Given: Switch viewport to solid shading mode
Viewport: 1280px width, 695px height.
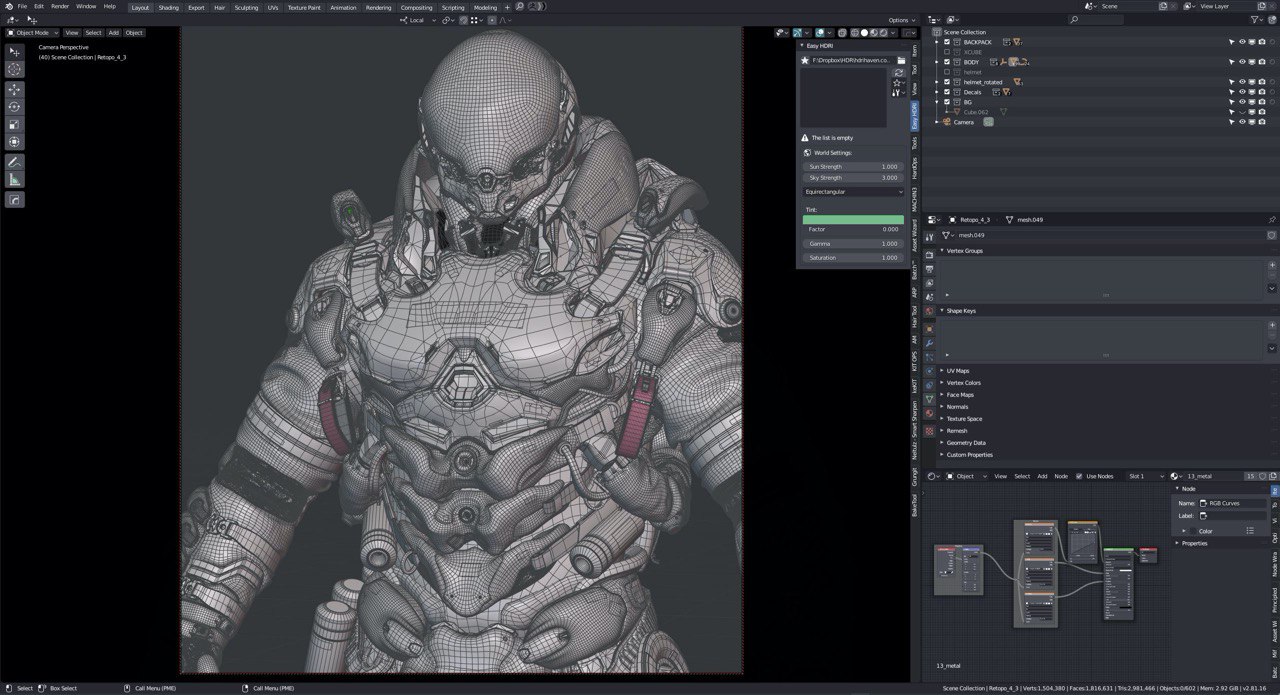Looking at the screenshot, I should (x=864, y=33).
